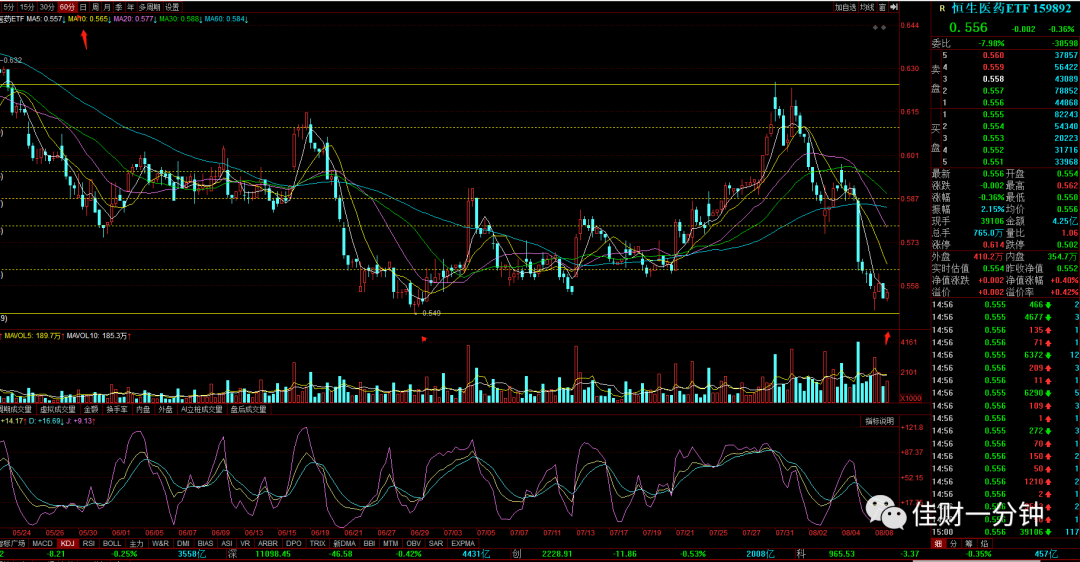
Task: Select VR indicator tab
Action: coord(245,543)
